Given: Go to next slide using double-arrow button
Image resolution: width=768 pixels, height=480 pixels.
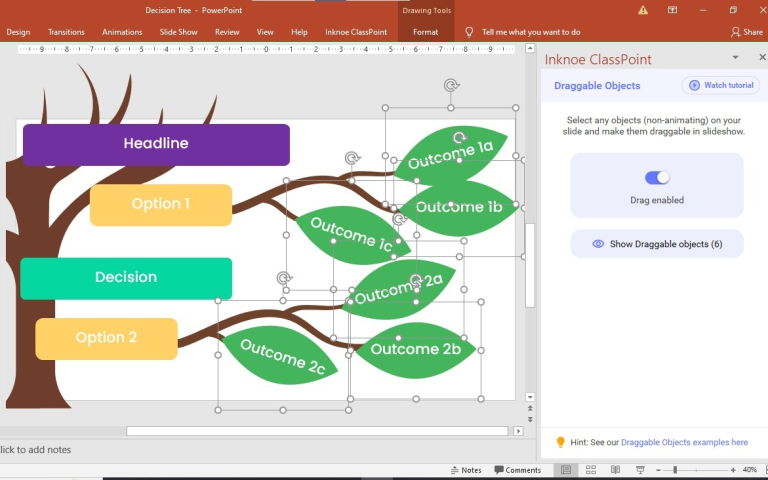Looking at the screenshot, I should click(x=530, y=421).
